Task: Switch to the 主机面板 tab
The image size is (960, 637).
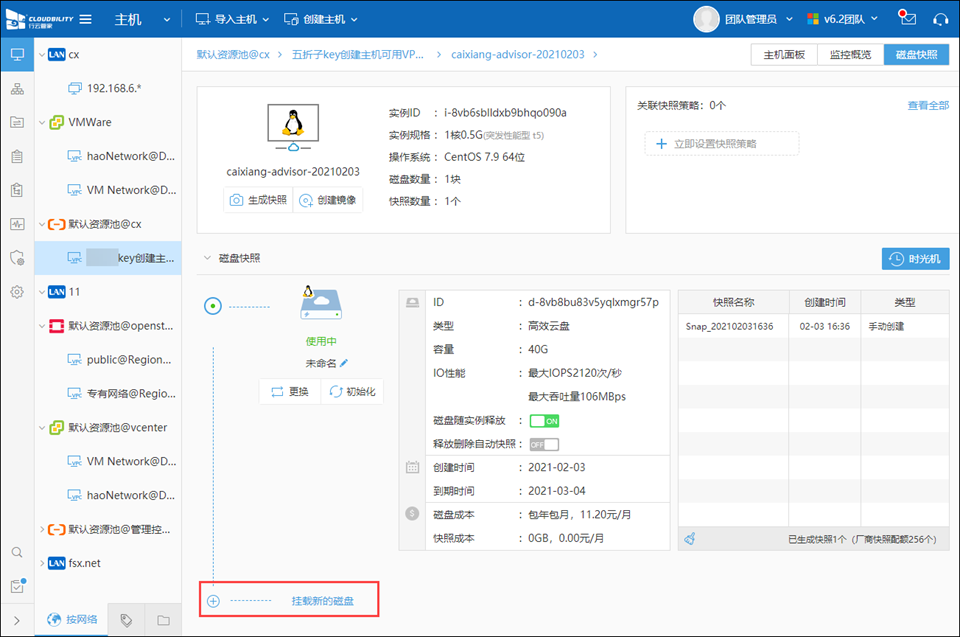Action: click(x=784, y=55)
